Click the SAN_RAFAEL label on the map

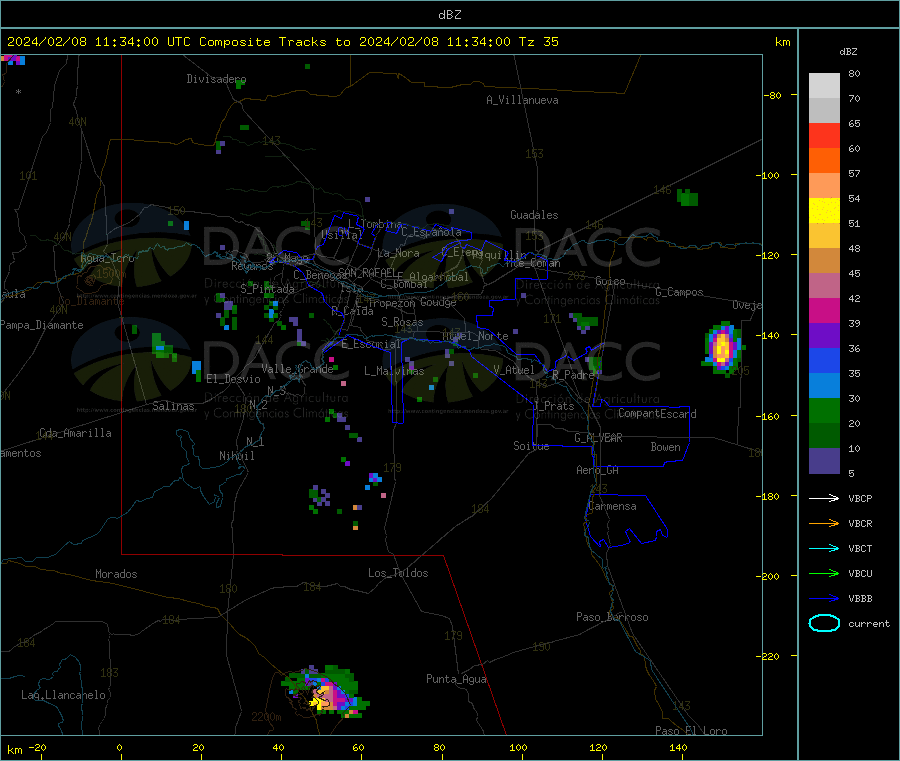tap(367, 272)
